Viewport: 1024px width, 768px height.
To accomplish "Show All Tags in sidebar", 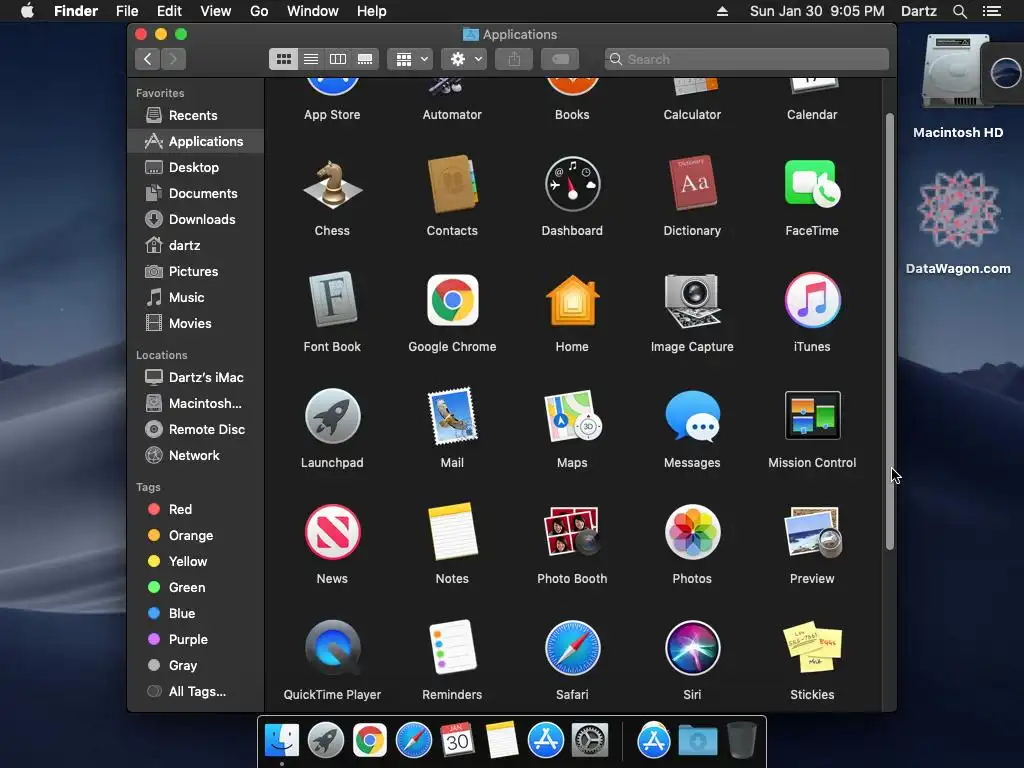I will pyautogui.click(x=196, y=692).
